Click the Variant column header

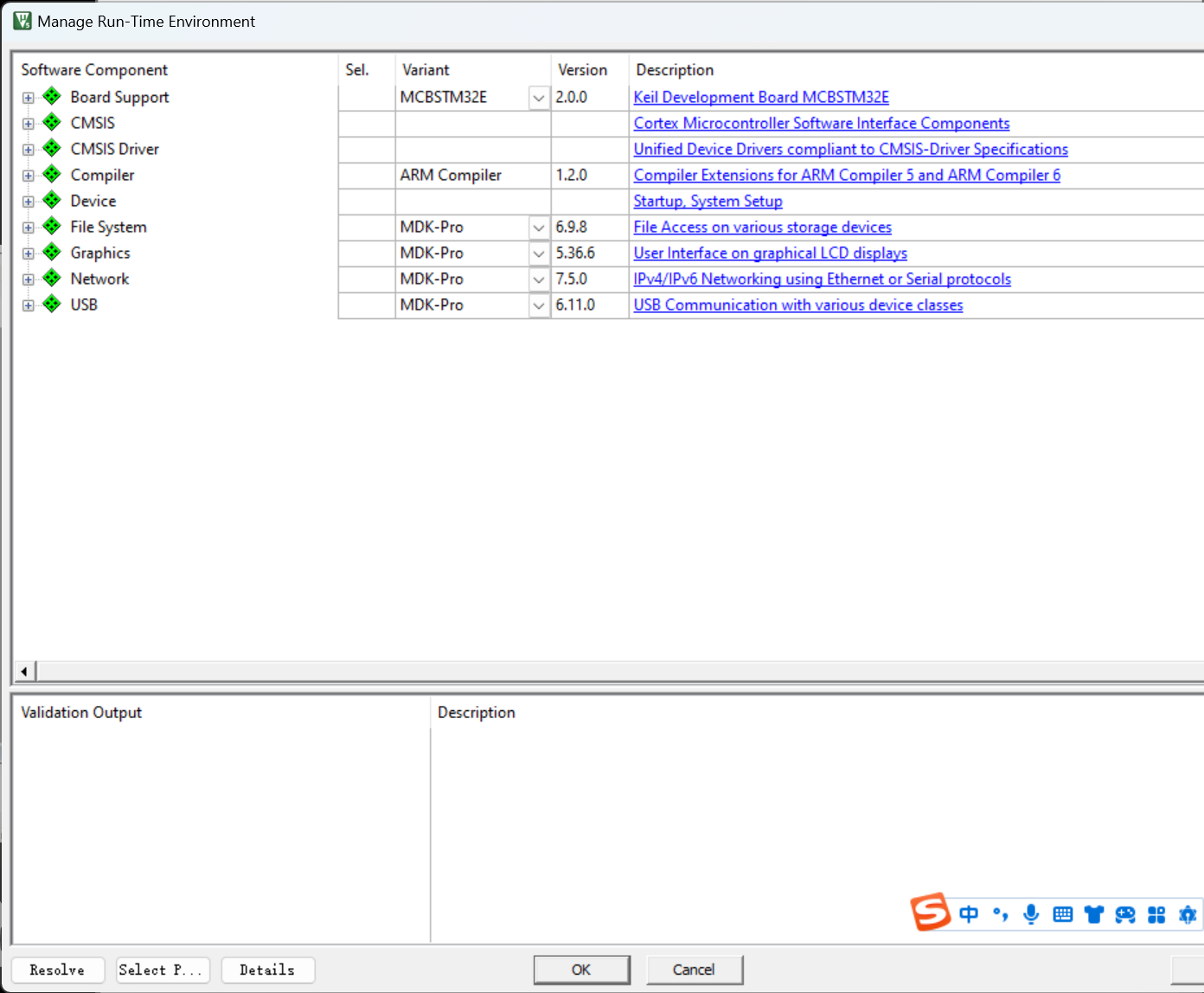click(473, 69)
